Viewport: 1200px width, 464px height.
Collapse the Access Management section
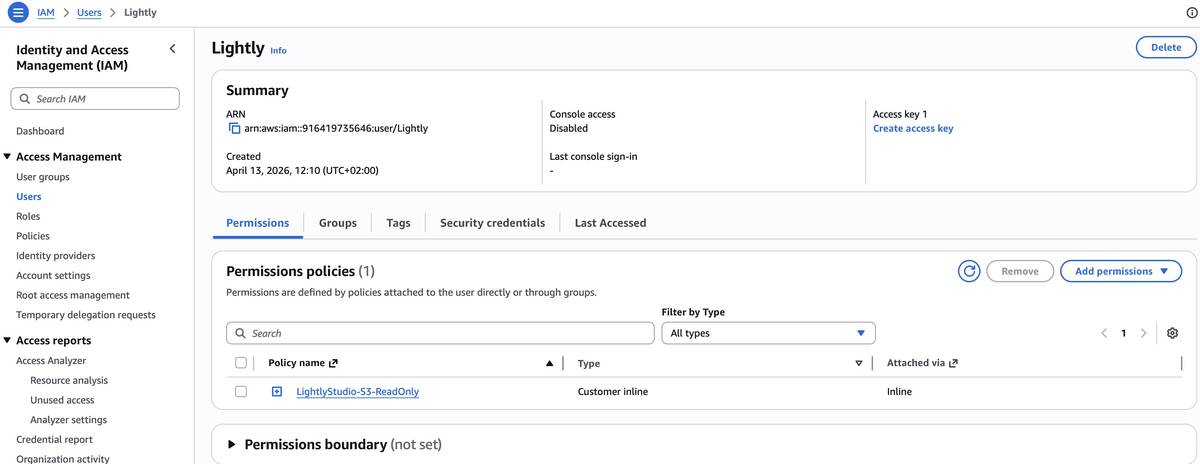coord(8,157)
